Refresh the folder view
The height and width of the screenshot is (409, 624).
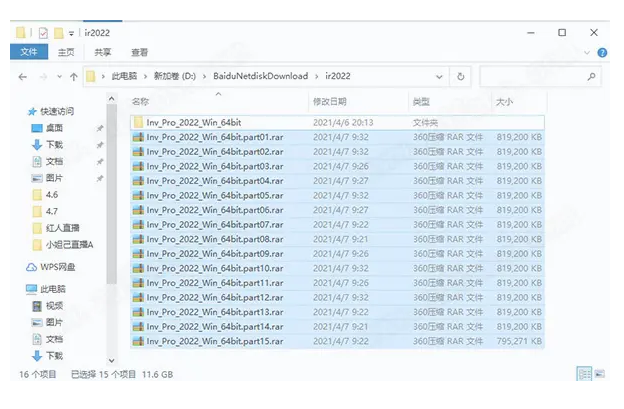[x=461, y=76]
